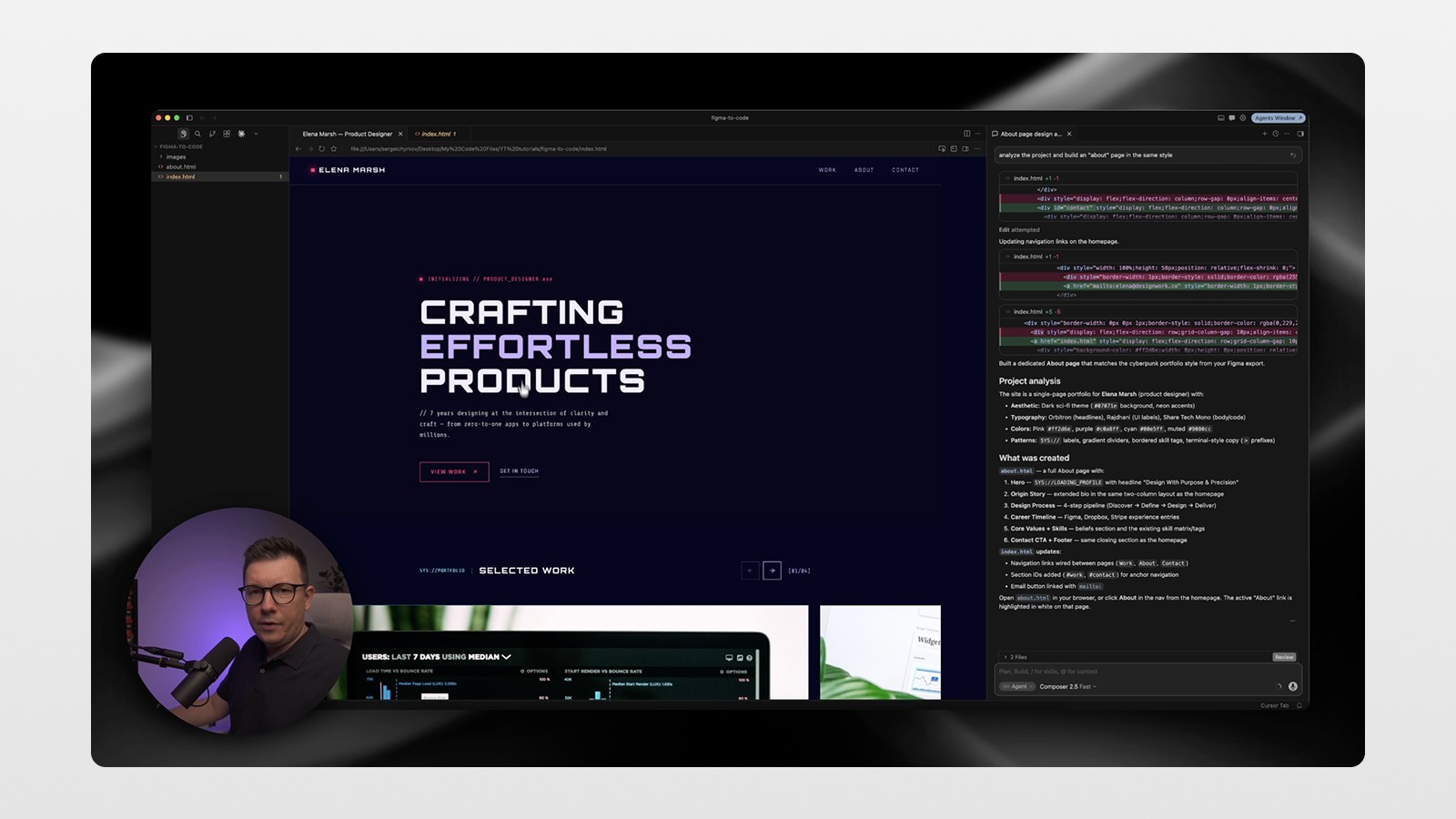Open ABOUT nav link in preview
Image resolution: width=1456 pixels, height=819 pixels.
tap(864, 170)
